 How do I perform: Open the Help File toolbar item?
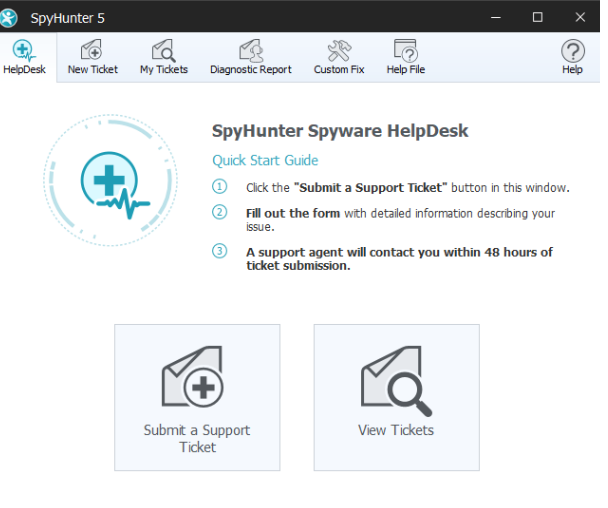tap(405, 57)
